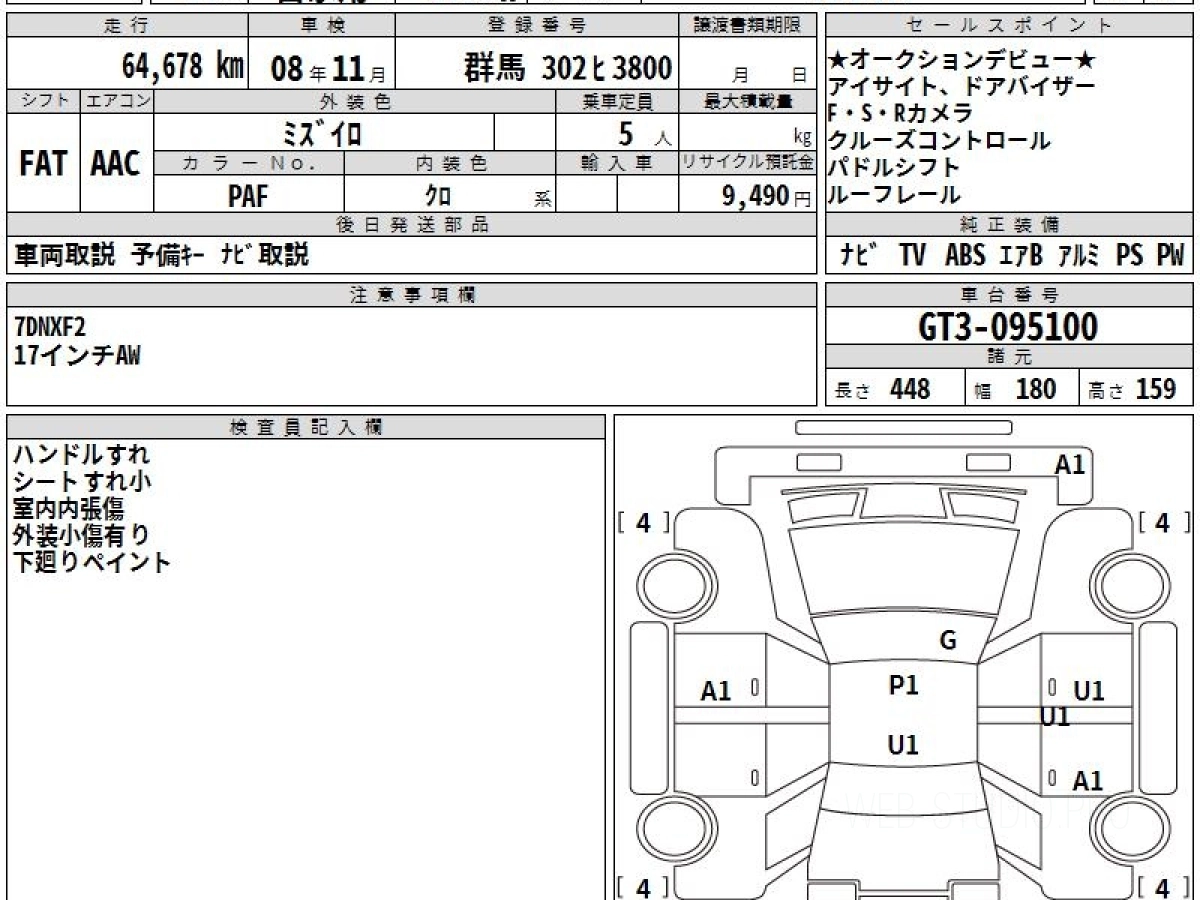
Task: Select the FAT shift value
Action: pyautogui.click(x=43, y=163)
